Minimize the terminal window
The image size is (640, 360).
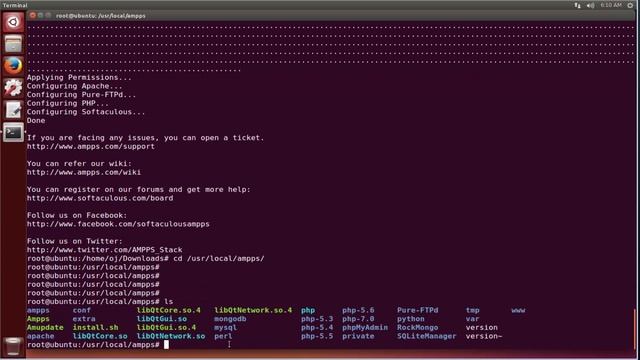[x=40, y=16]
